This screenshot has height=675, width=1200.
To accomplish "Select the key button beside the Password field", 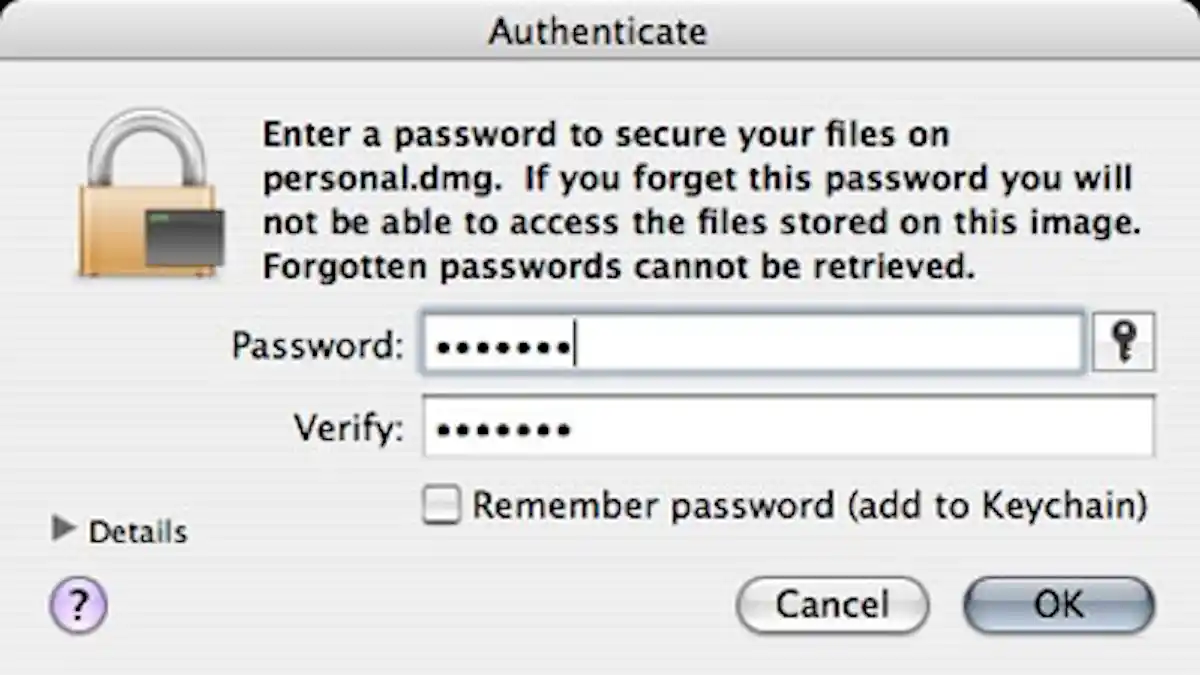I will click(x=1124, y=342).
